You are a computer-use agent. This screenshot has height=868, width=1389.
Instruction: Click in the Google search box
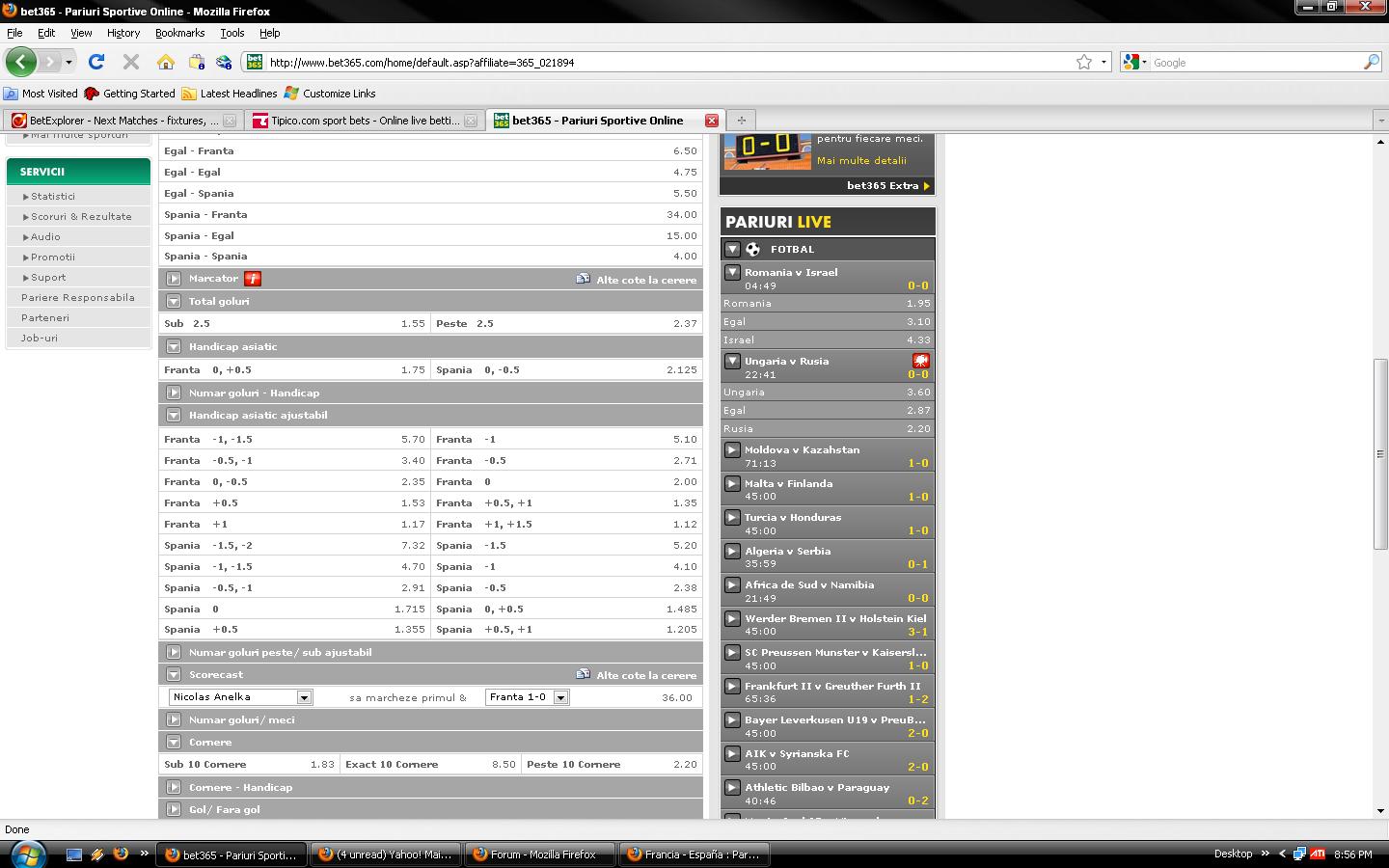coord(1256,62)
